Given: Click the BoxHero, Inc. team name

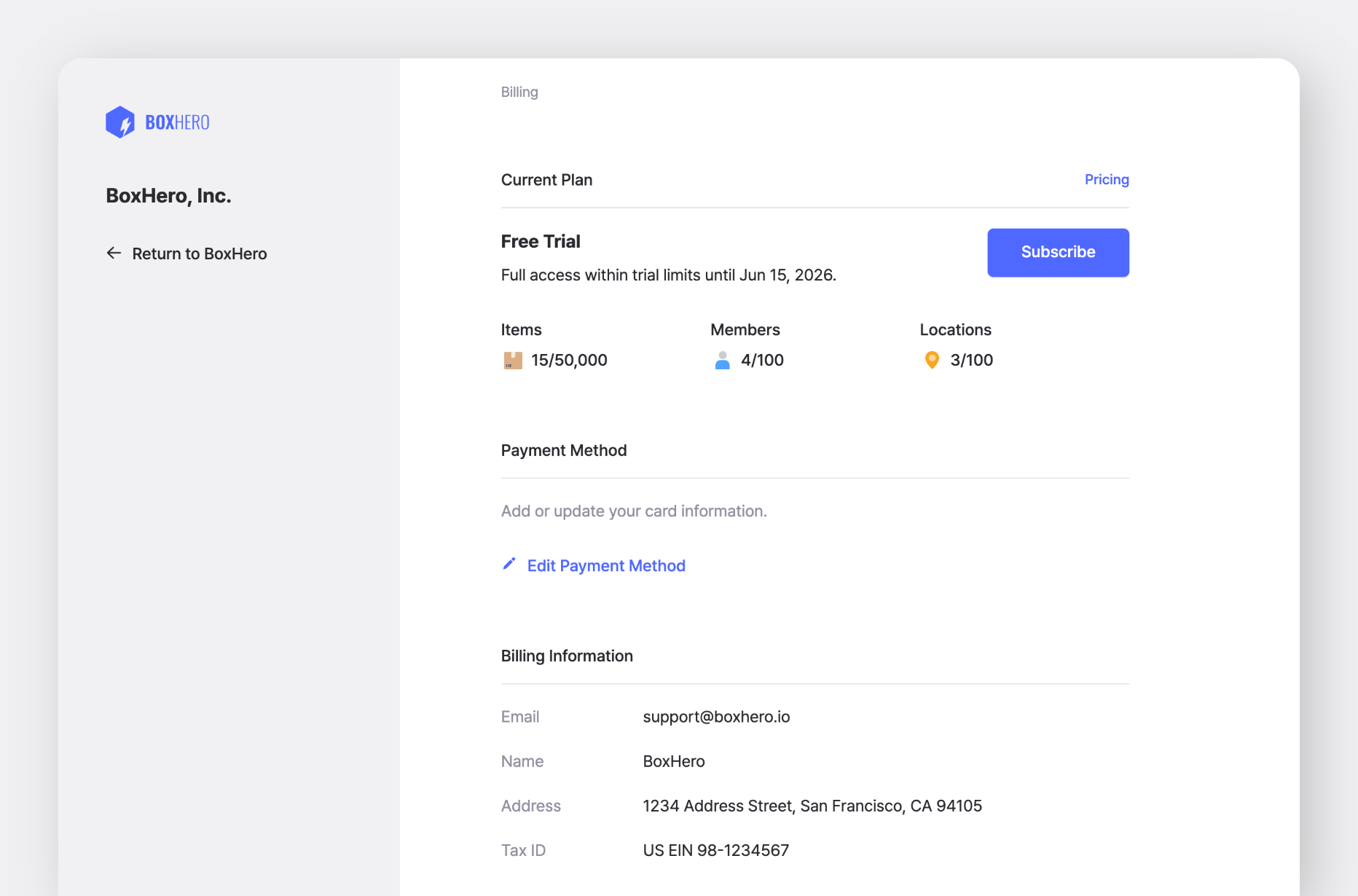Looking at the screenshot, I should [x=168, y=196].
